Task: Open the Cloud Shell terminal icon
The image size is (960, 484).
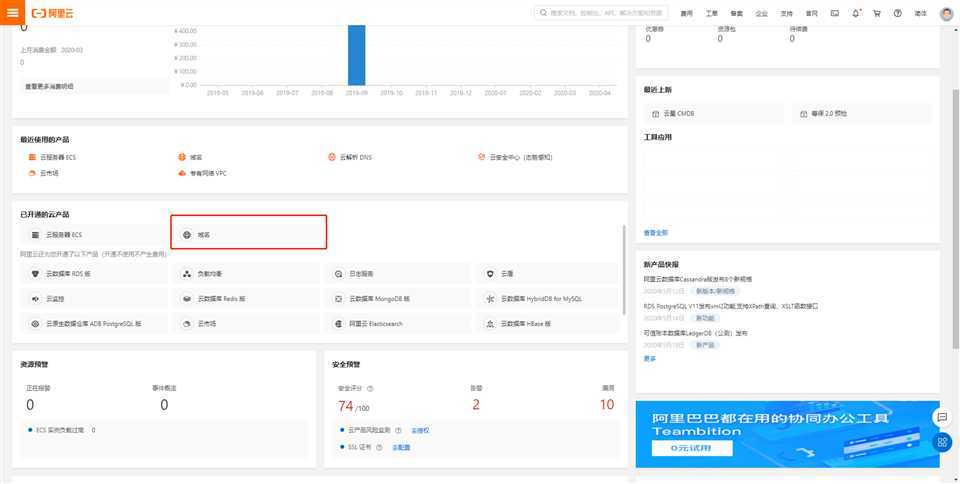Action: click(834, 13)
